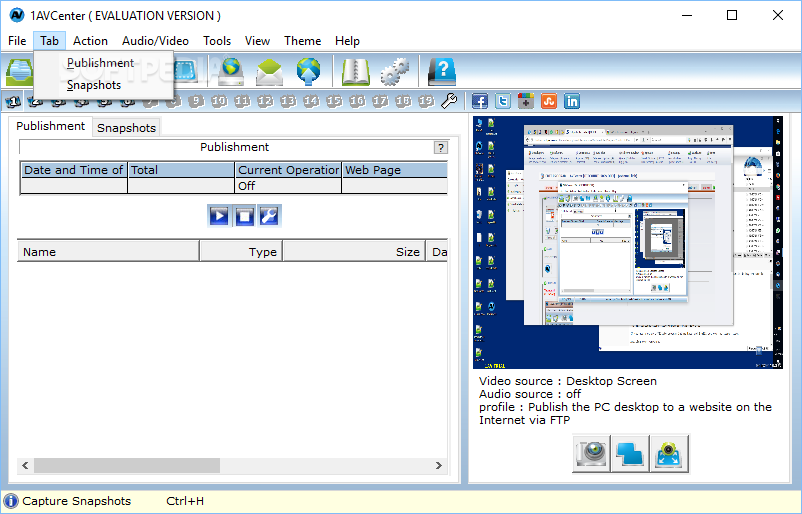The image size is (802, 514).
Task: Click the webcam with arrows button
Action: 669,453
